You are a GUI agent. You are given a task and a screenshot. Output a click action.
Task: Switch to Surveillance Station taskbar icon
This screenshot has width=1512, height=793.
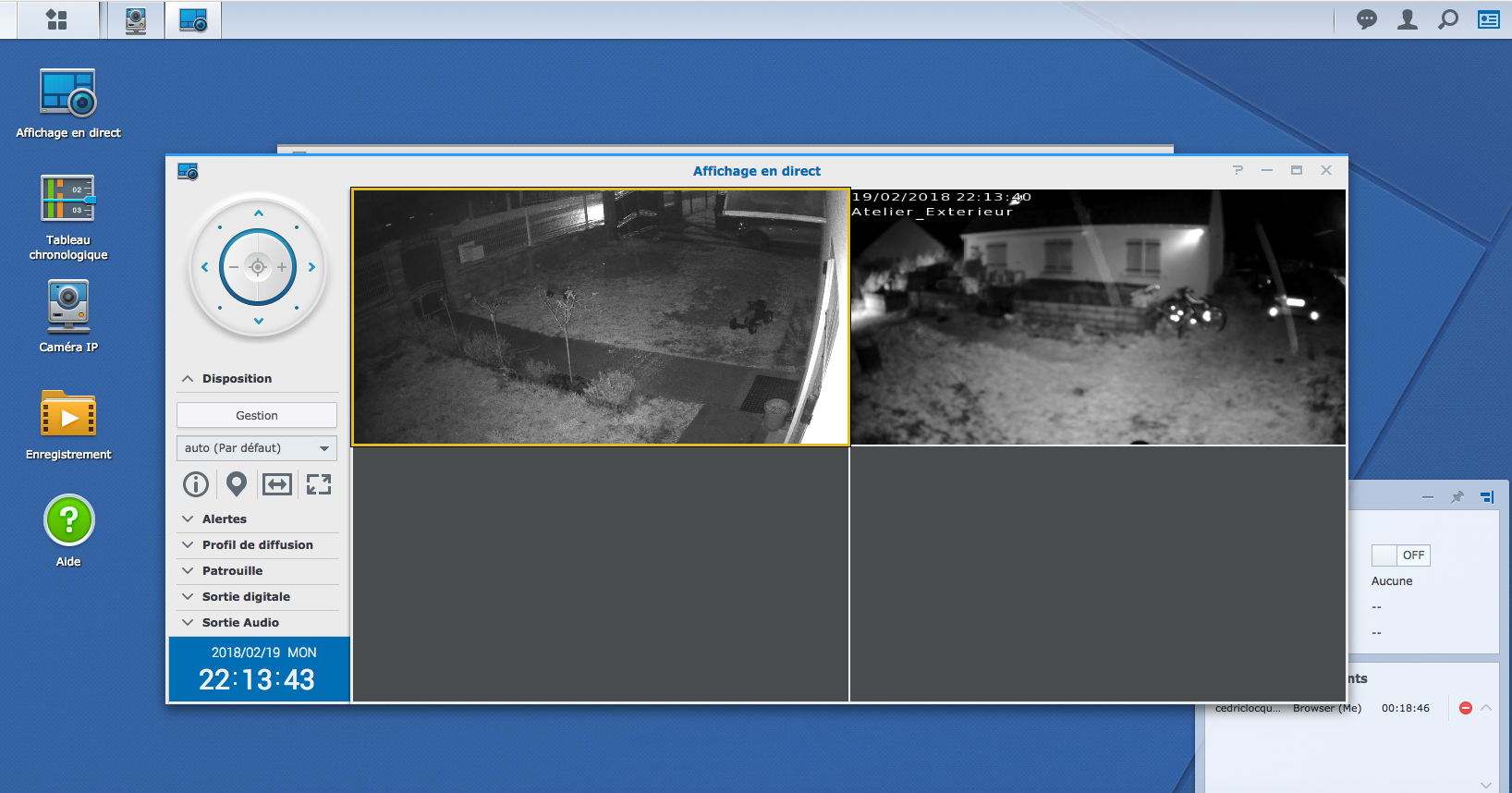coord(136,19)
